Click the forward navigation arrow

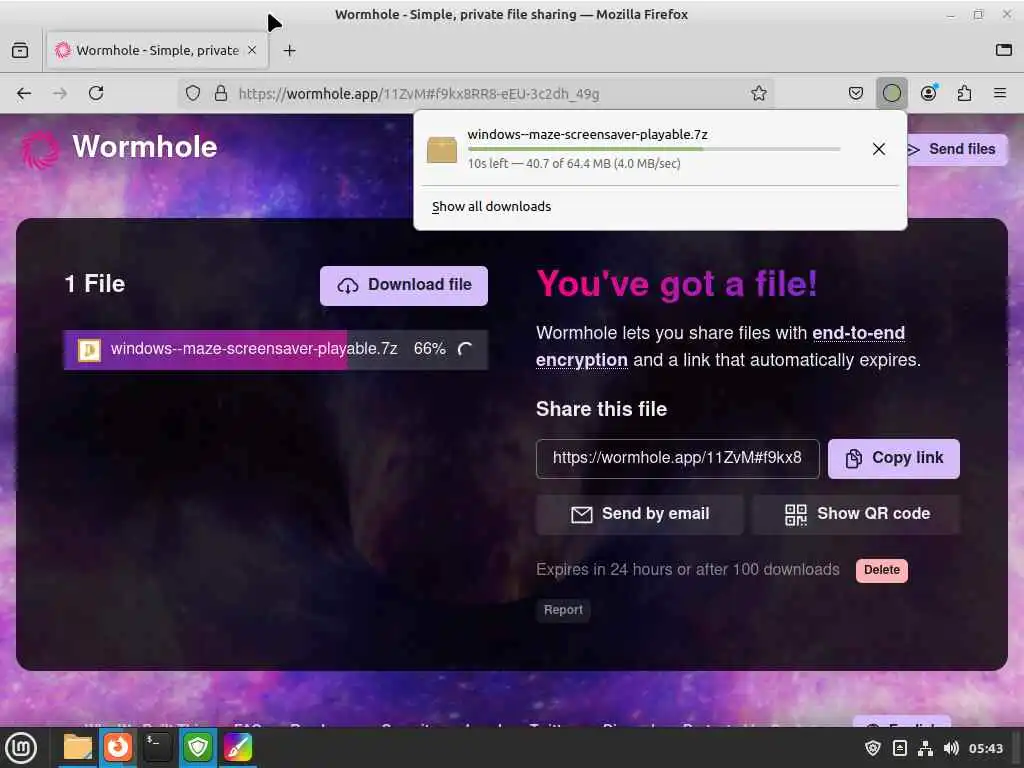click(60, 93)
